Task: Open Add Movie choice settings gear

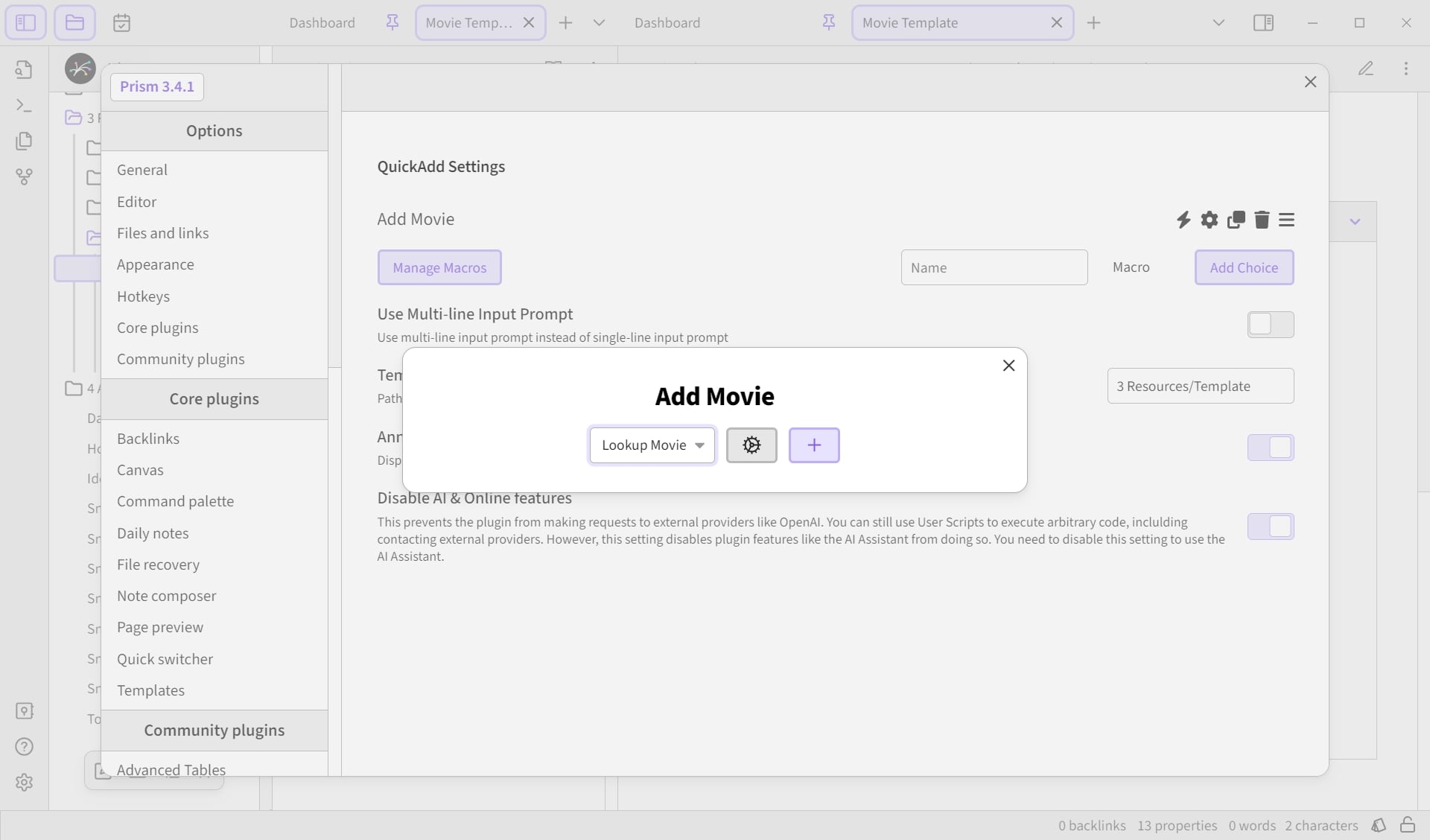Action: point(1210,220)
